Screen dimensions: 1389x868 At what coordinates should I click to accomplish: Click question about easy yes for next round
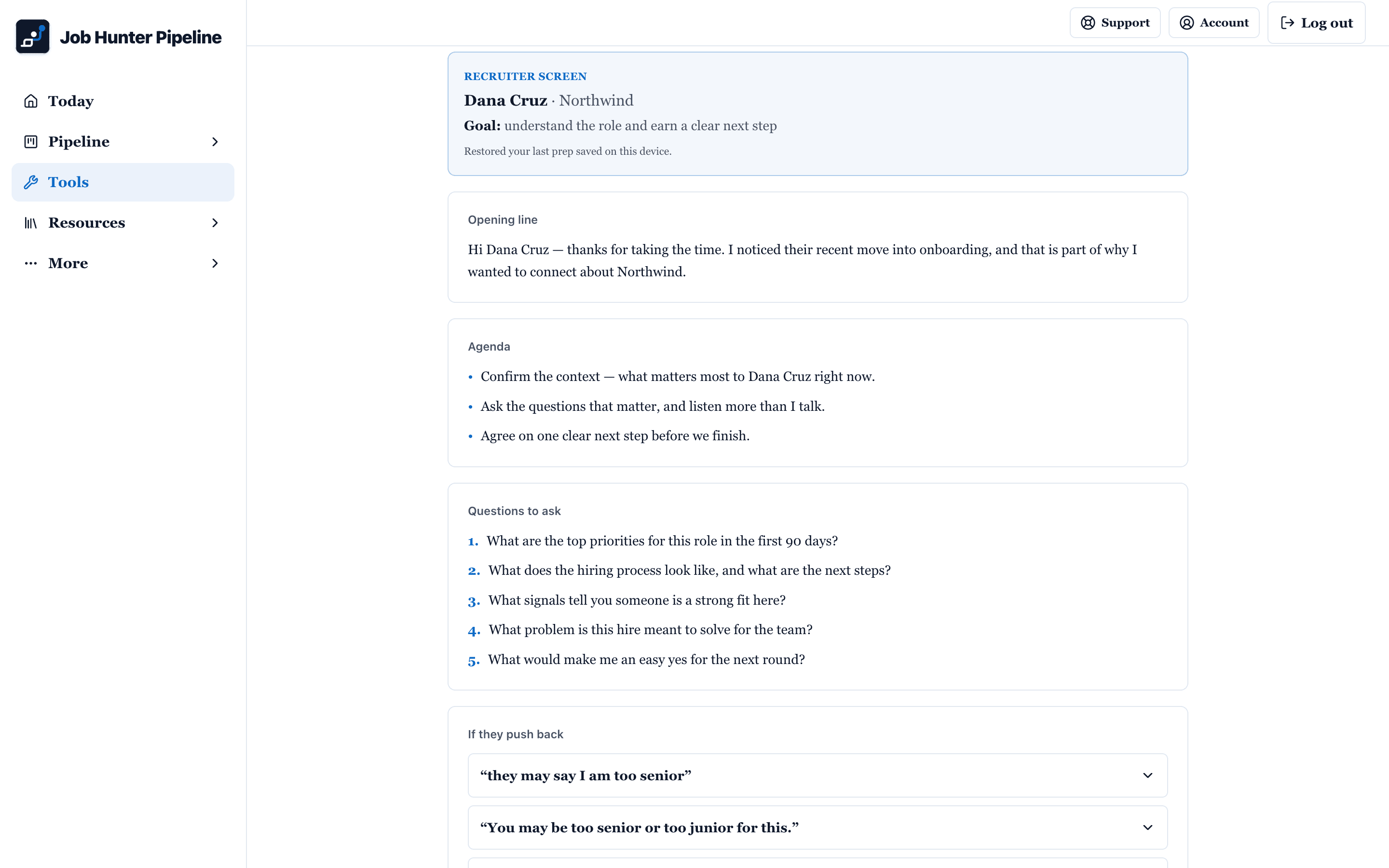[646, 660]
